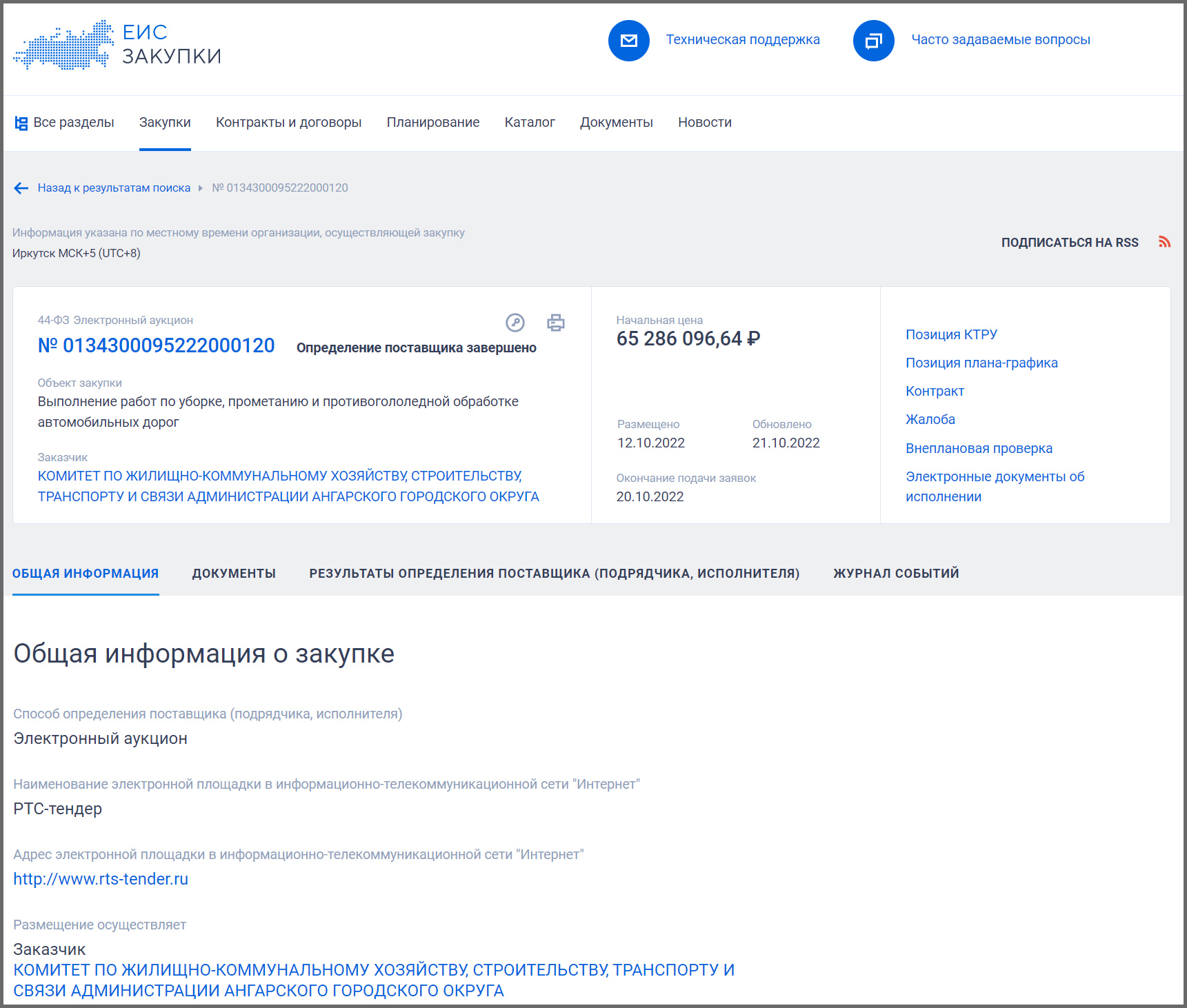Open Позиция КТРУ link
Image resolution: width=1187 pixels, height=1008 pixels.
click(951, 334)
